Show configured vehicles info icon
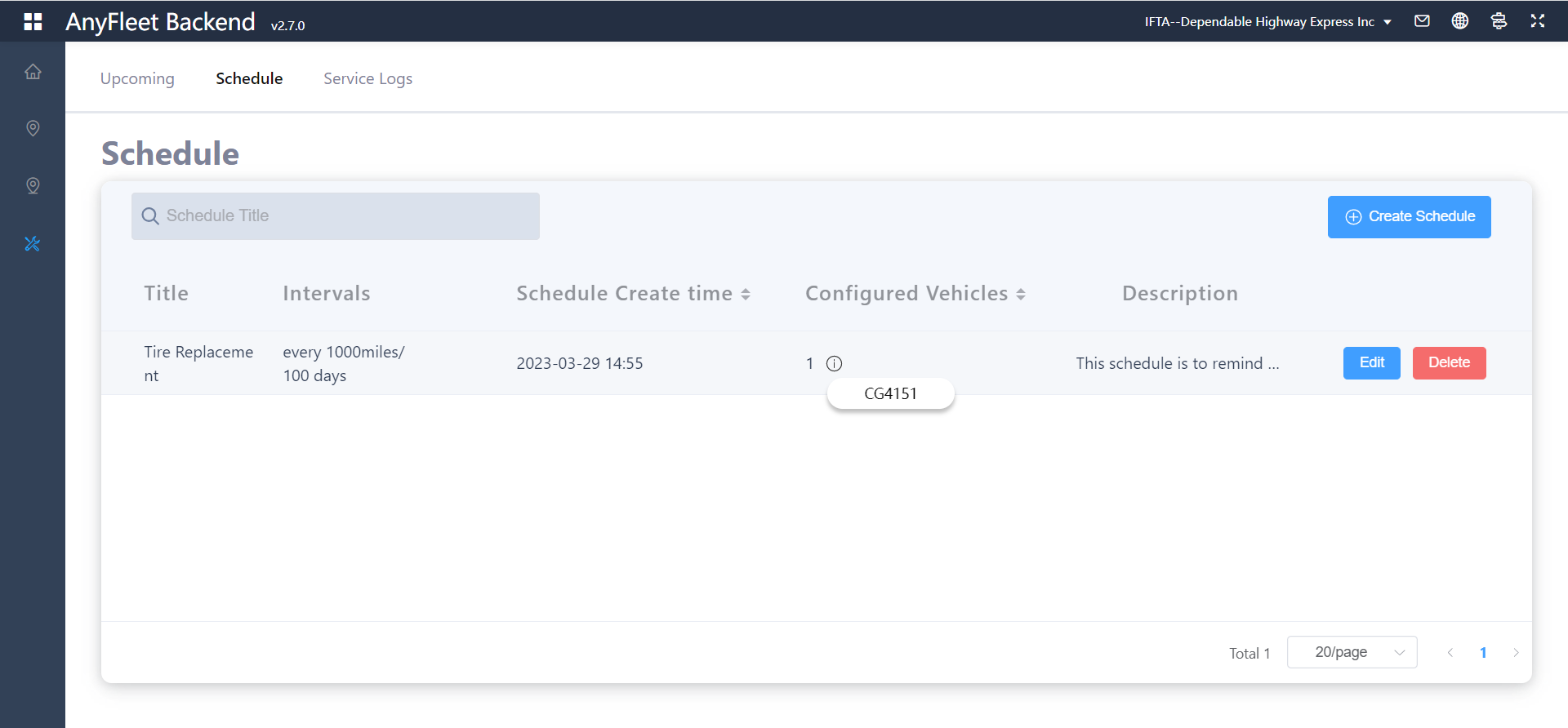The width and height of the screenshot is (1568, 728). coord(834,364)
